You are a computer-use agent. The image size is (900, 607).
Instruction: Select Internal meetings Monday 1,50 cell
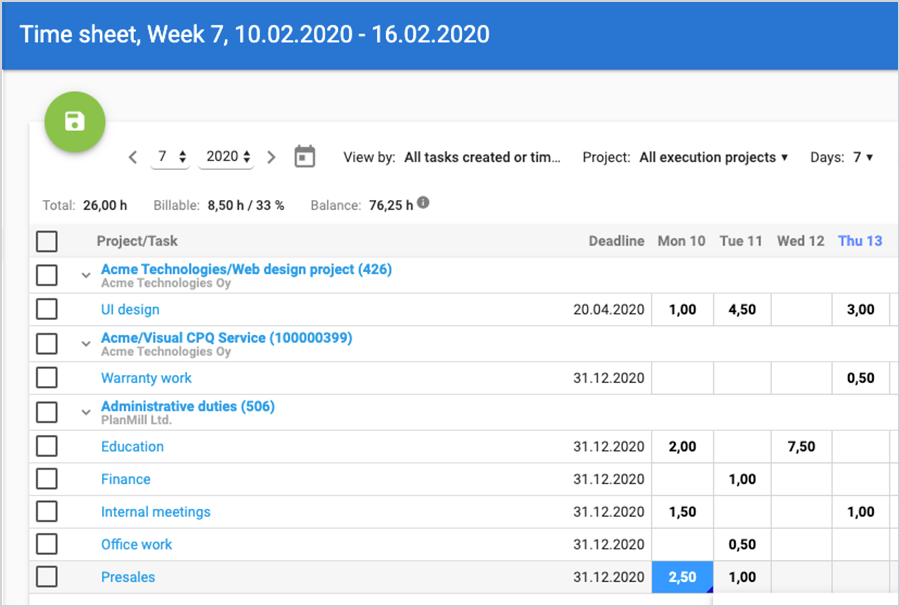click(682, 512)
